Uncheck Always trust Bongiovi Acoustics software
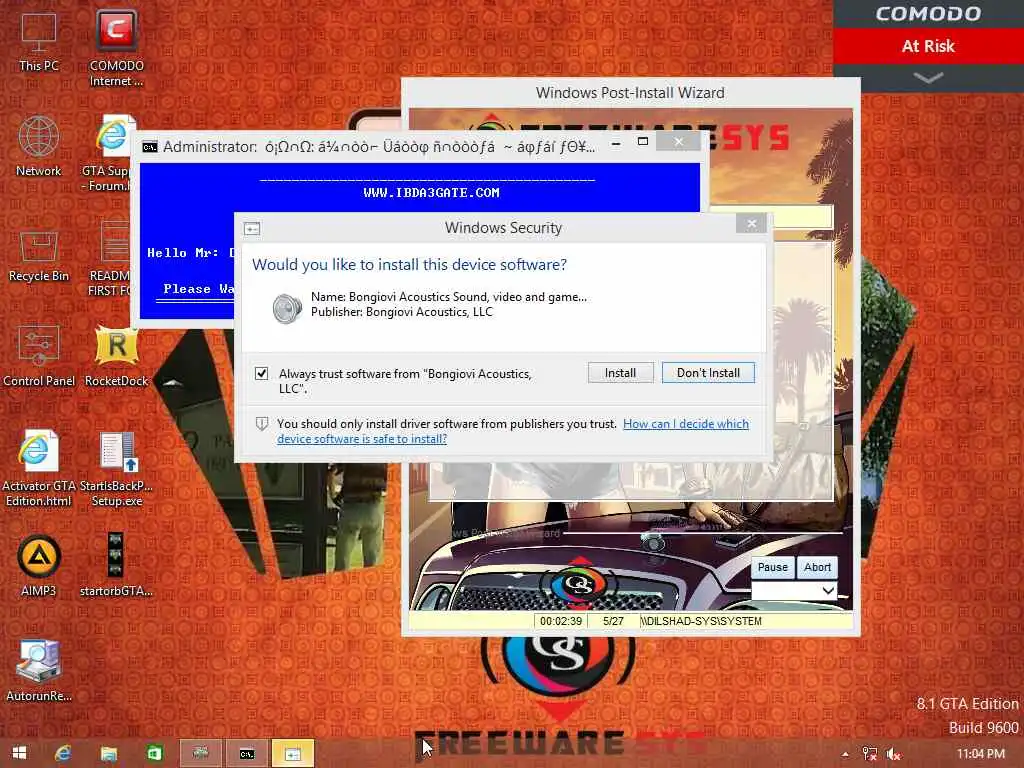1024x768 pixels. click(x=261, y=374)
